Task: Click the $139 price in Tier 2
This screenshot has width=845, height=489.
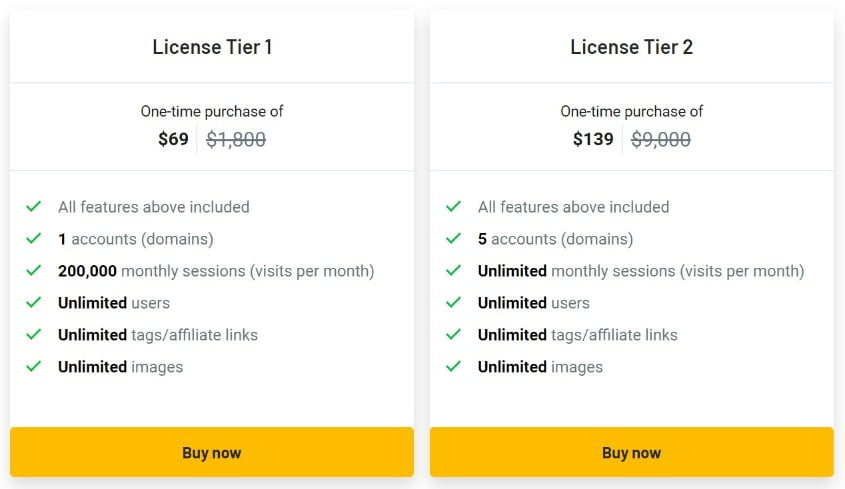Action: tap(593, 140)
